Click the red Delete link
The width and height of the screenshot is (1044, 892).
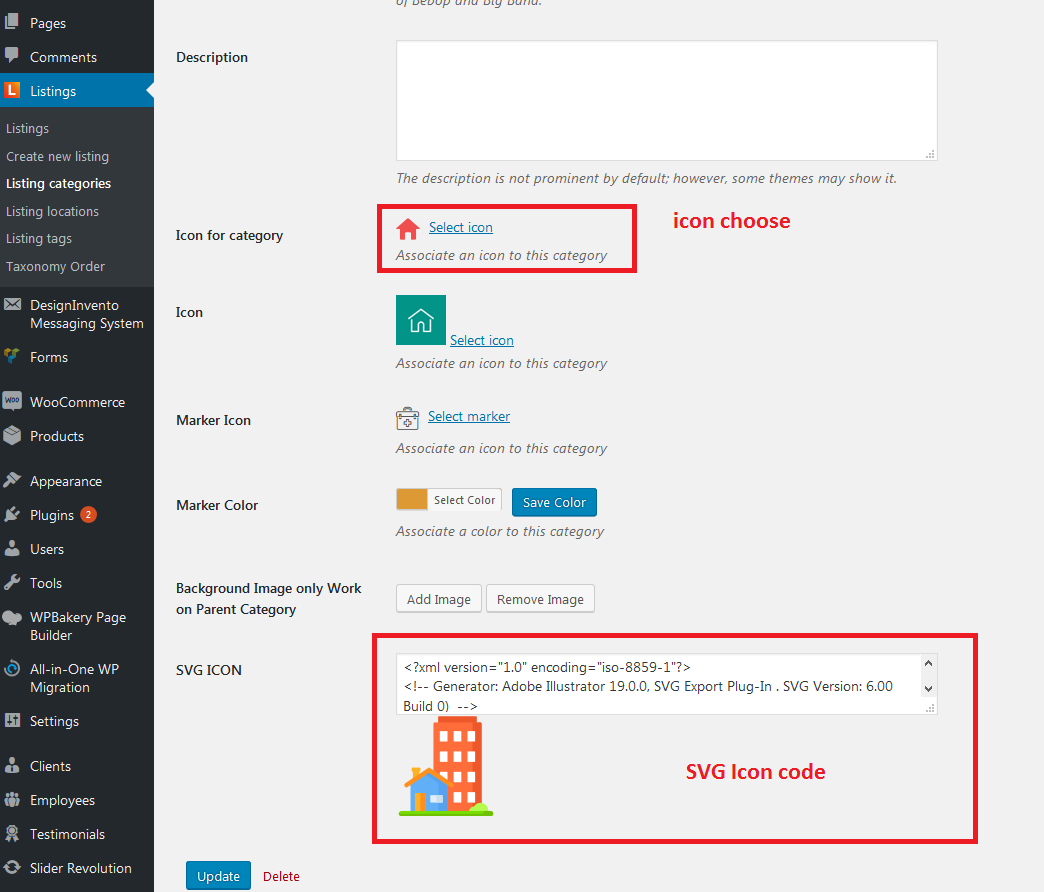(281, 876)
